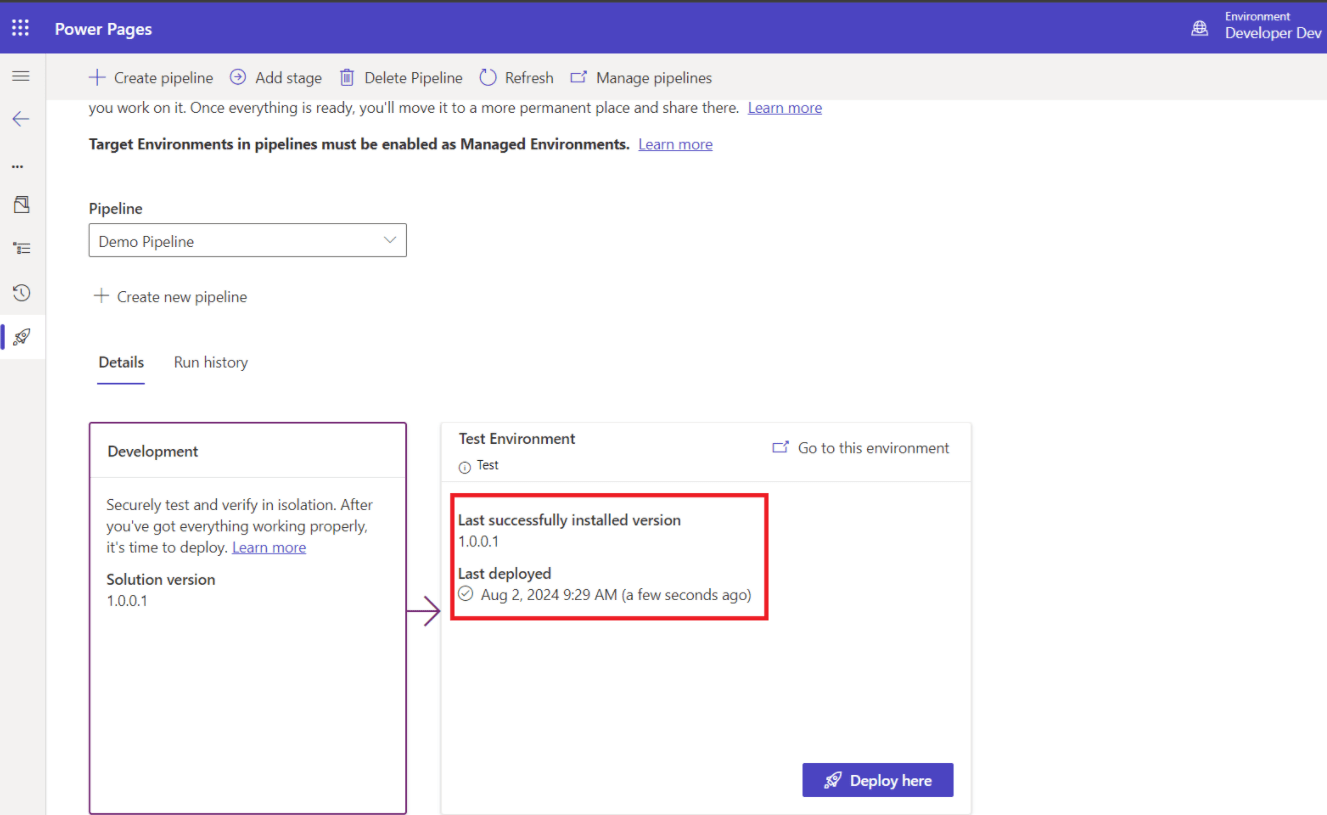Click the Development stage heading
The height and width of the screenshot is (815, 1327).
153,451
